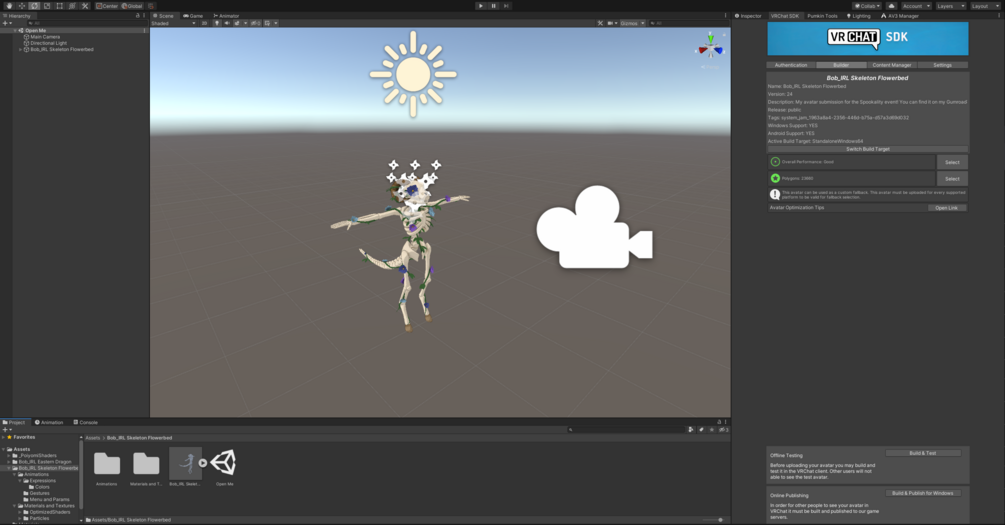1005x525 pixels.
Task: Switch to the Pumkin Tools tab
Action: [x=822, y=16]
